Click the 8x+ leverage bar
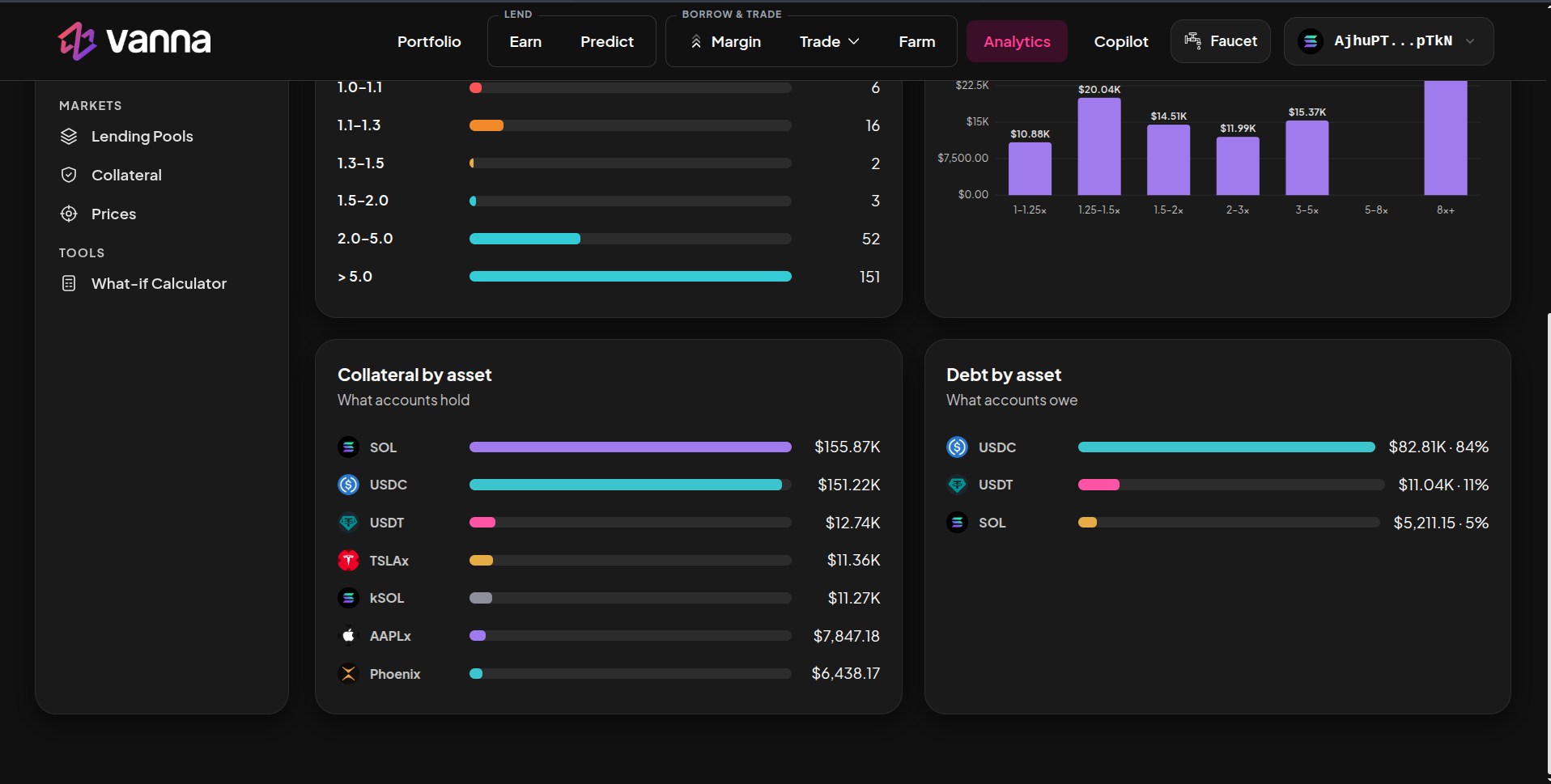Viewport: 1551px width, 784px height. click(x=1446, y=138)
